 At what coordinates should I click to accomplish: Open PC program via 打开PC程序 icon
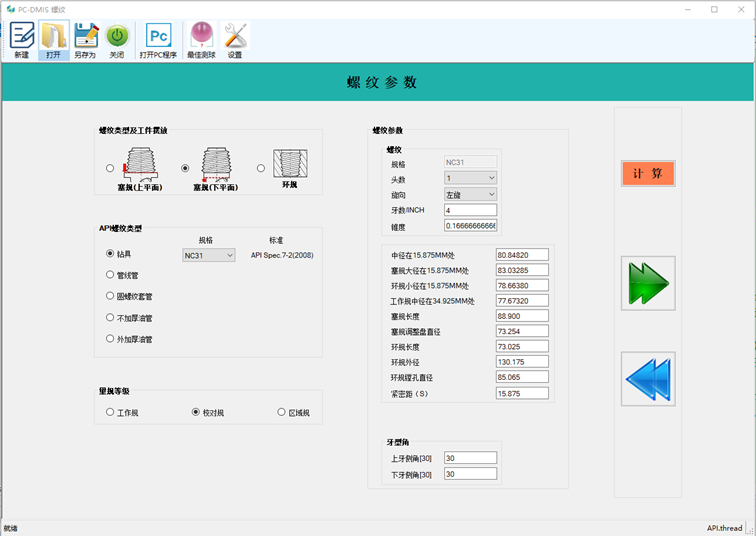158,40
